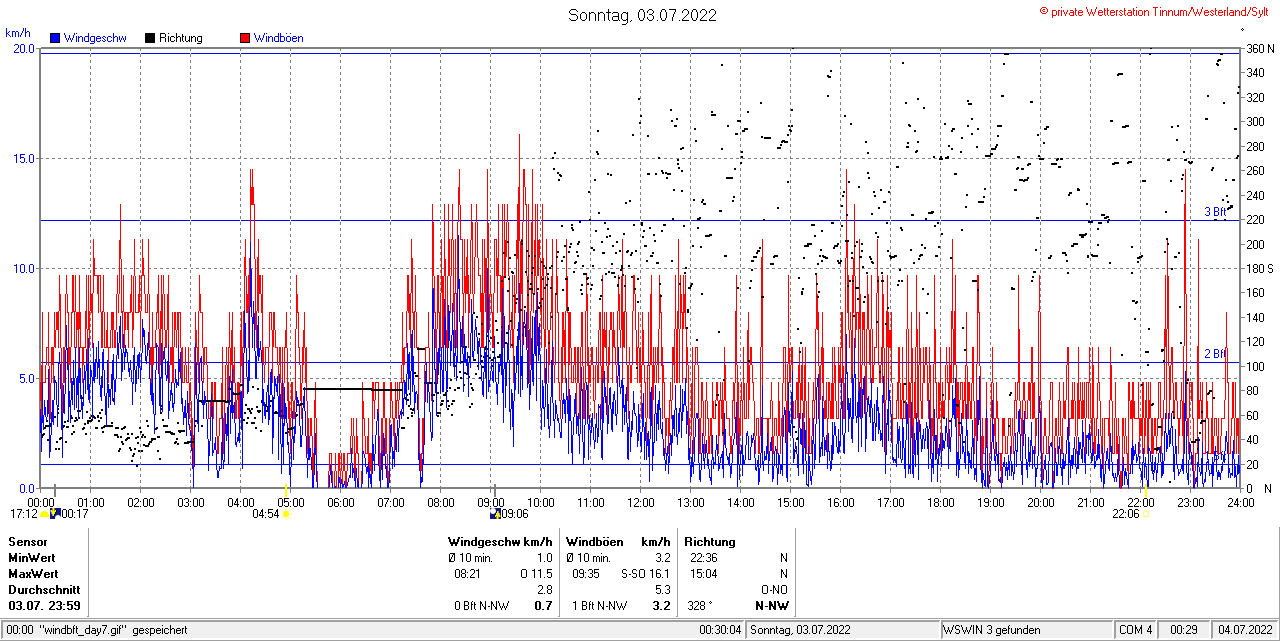Image resolution: width=1280 pixels, height=641 pixels.
Task: Click the 10.0 value on speed axis
Action: pyautogui.click(x=23, y=268)
